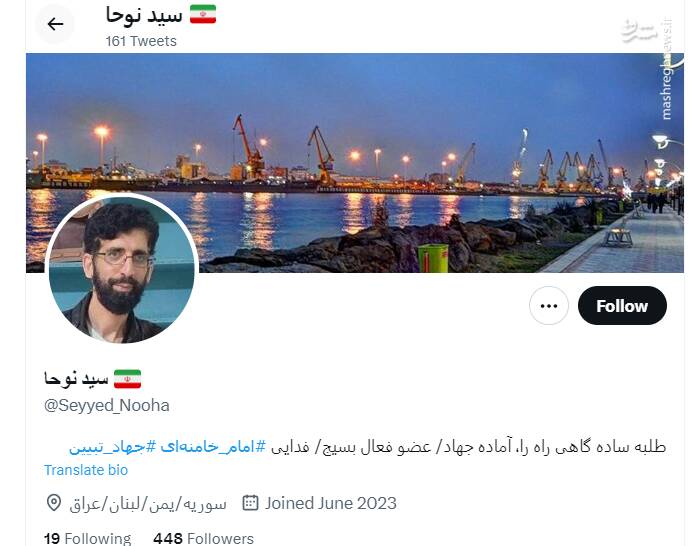View the harbor banner image

pos(355,163)
